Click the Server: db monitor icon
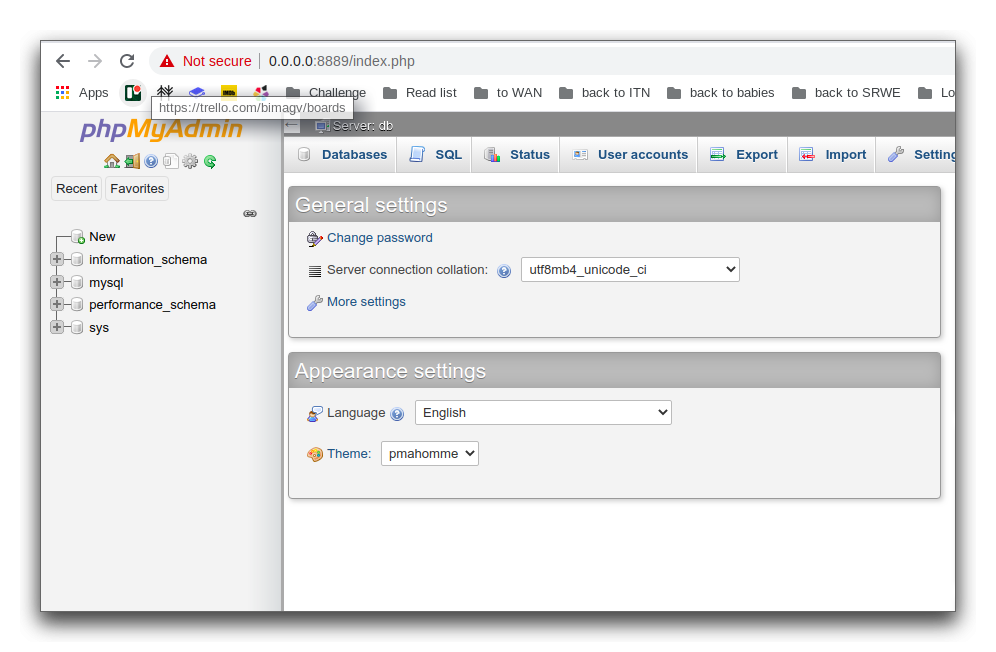Viewport: 996px width, 652px height. point(323,126)
